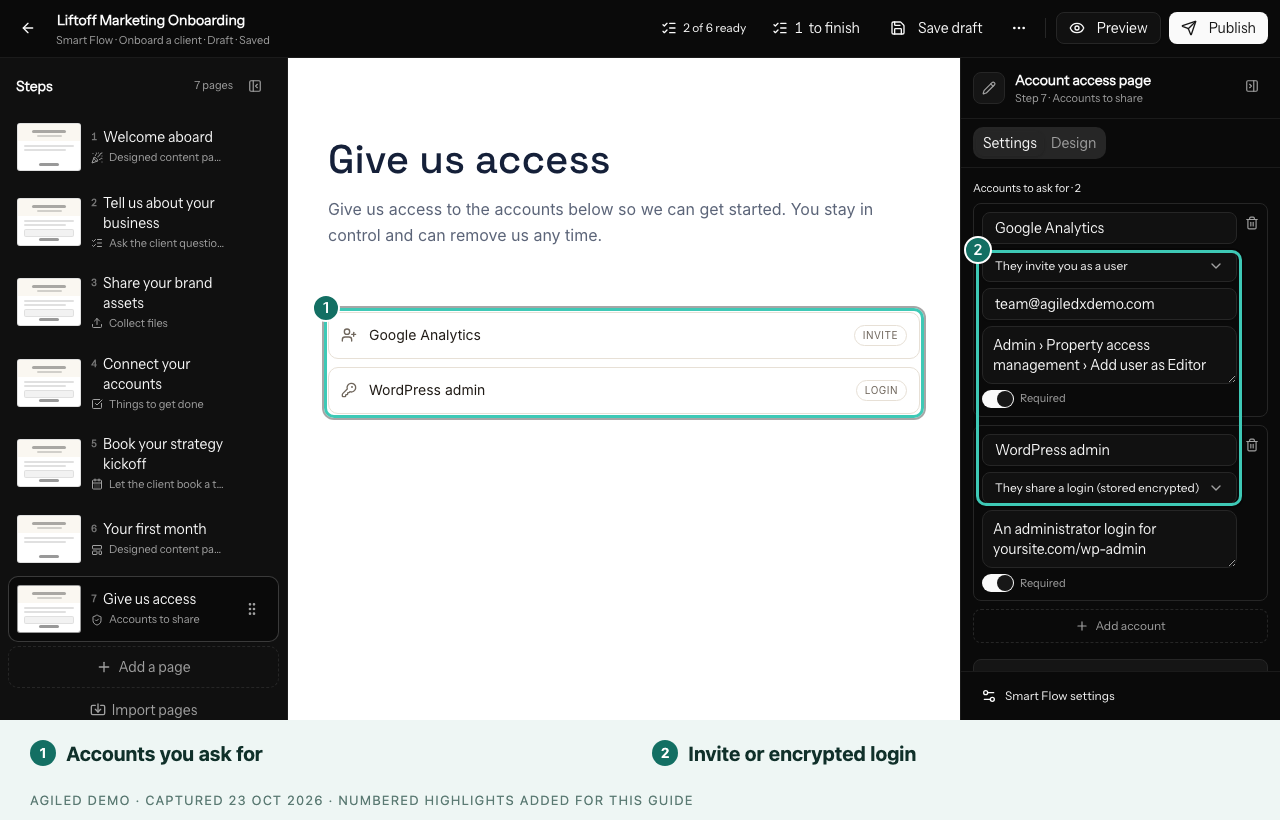The image size is (1280, 820).
Task: Click the Give us access page thumbnail
Action: pyautogui.click(x=49, y=609)
